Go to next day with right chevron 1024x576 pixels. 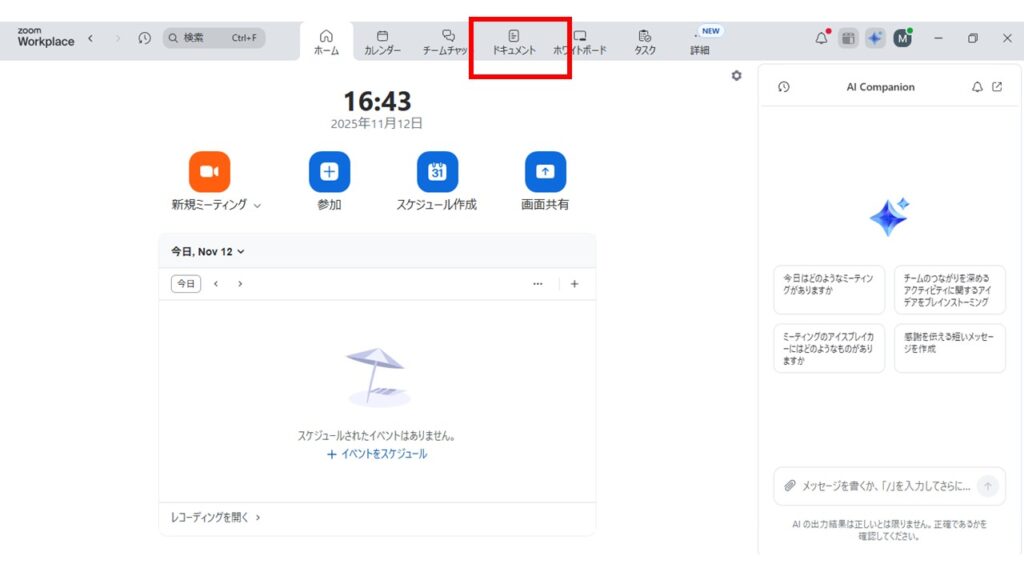(x=240, y=284)
